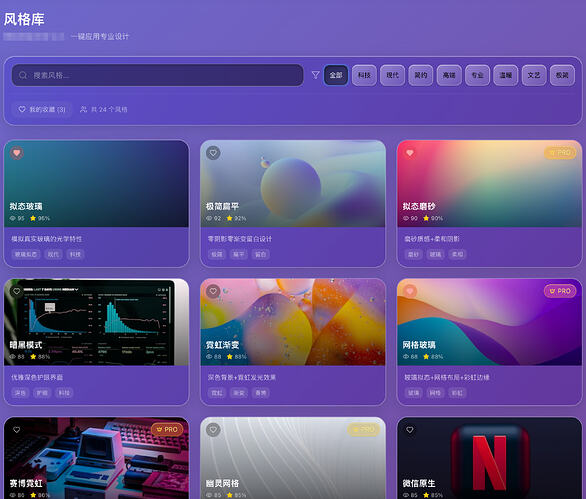Favorite the 极简扁平 style card
This screenshot has width=586, height=499.
213,153
